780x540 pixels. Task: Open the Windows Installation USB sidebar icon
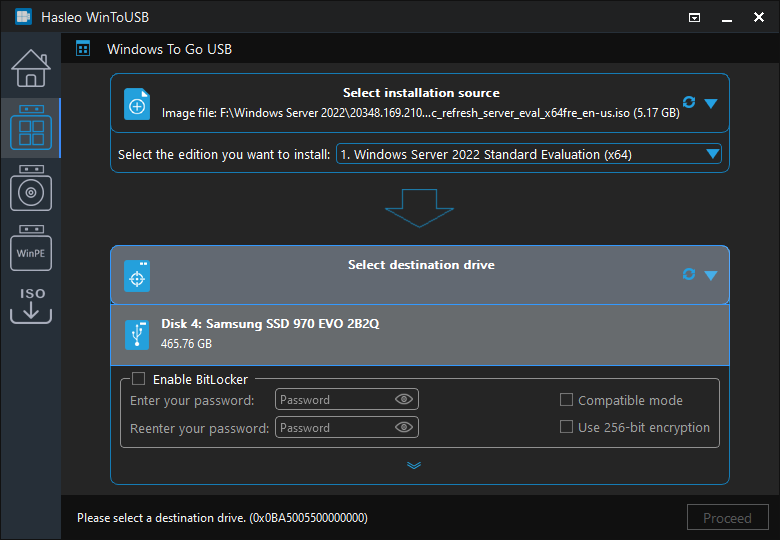click(x=30, y=188)
